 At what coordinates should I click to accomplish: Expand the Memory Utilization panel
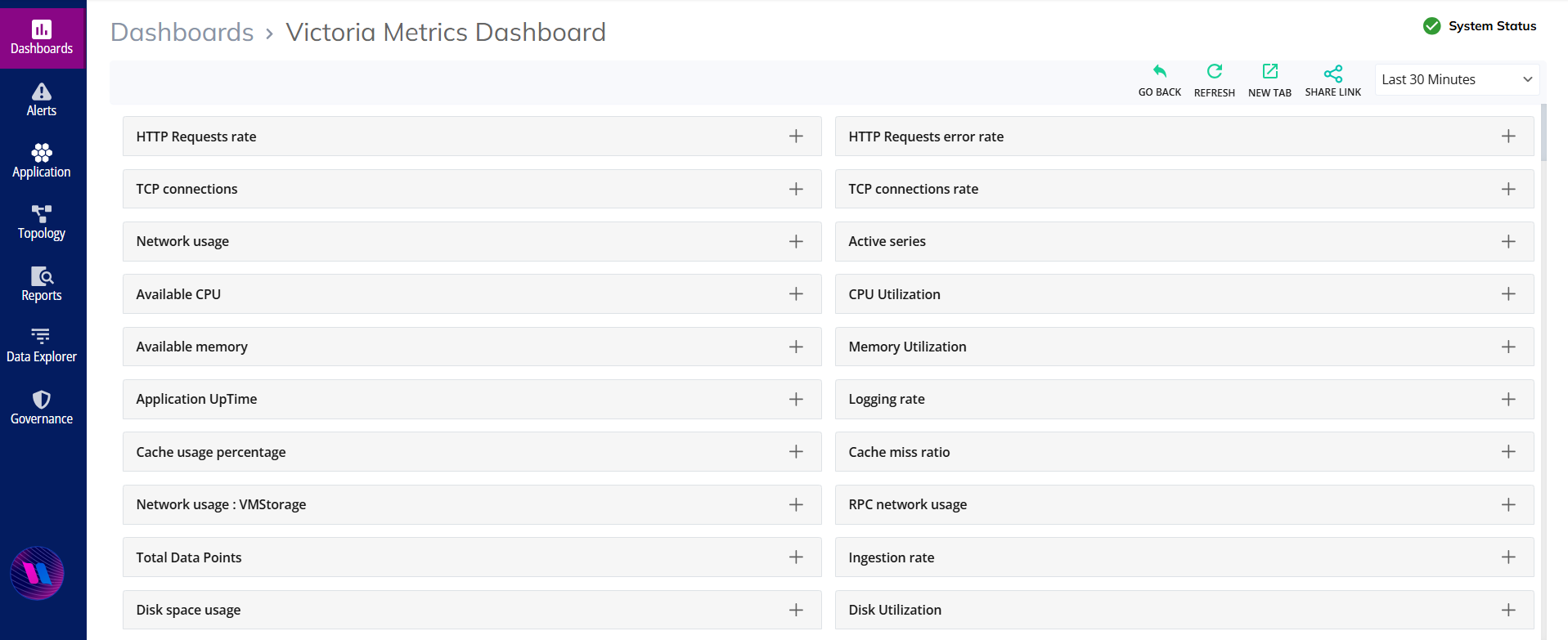[x=1508, y=347]
